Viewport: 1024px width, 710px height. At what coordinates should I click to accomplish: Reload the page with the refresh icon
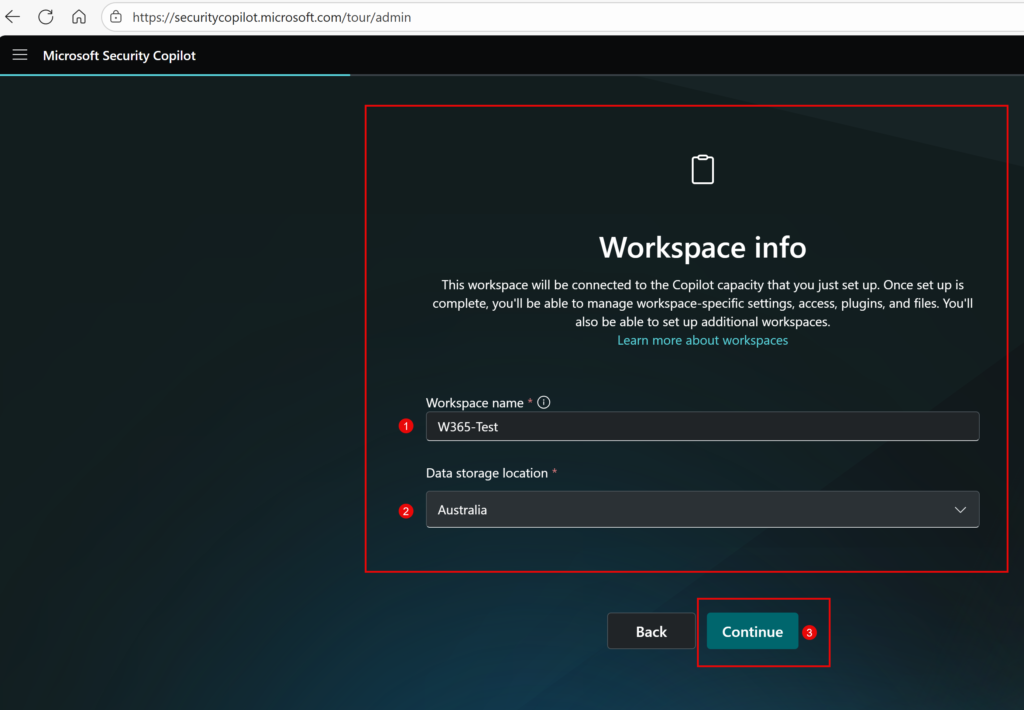[x=46, y=17]
